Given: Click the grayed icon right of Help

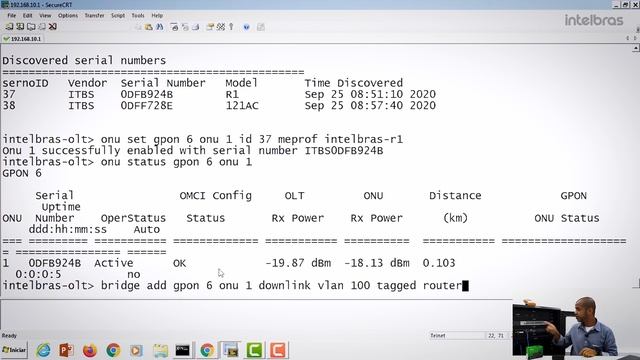Looking at the screenshot, I should 261,27.
